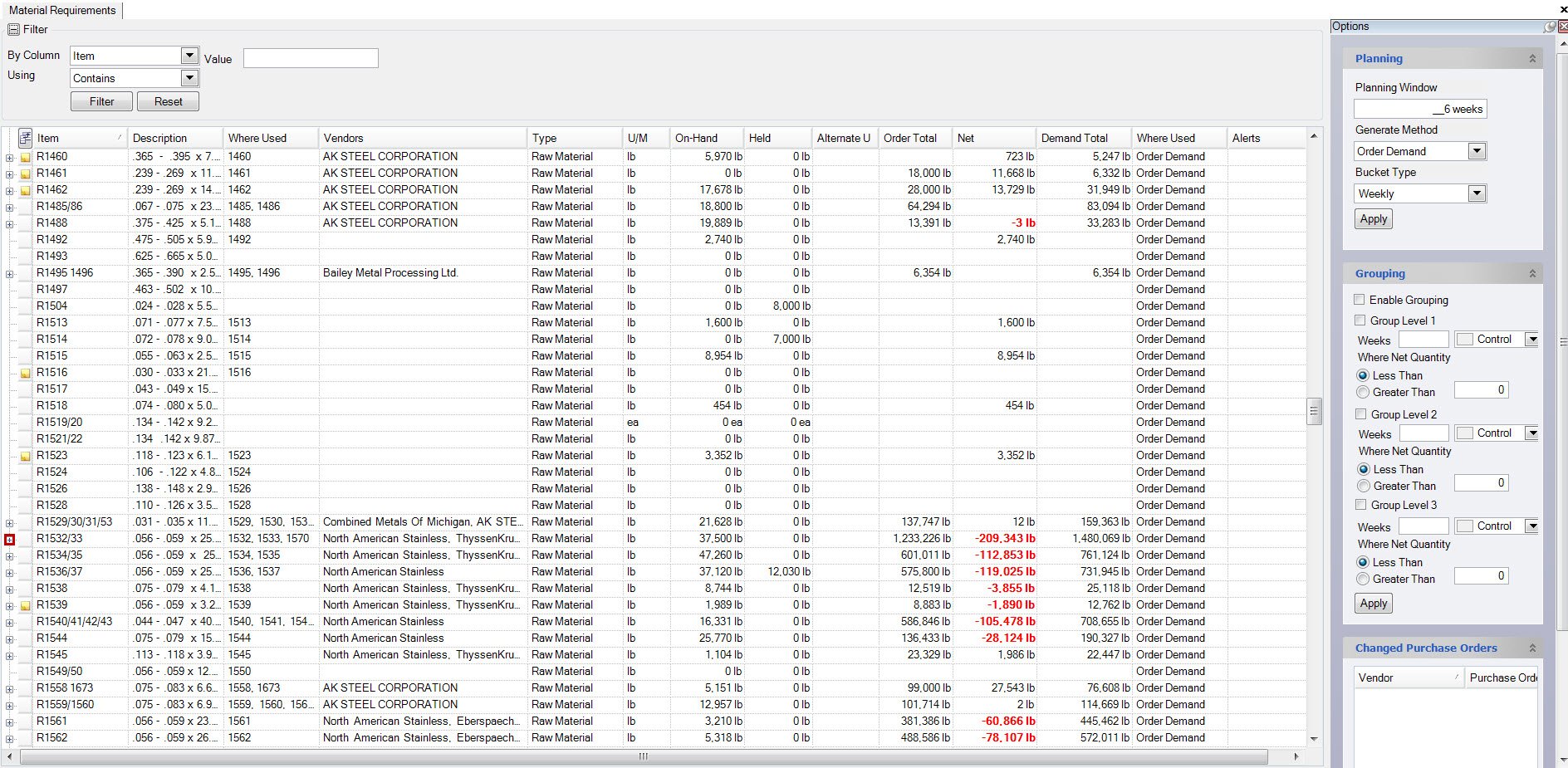The image size is (1568, 768).
Task: Click the Purchase Order column in Changed Purchase Orders
Action: coord(1502,678)
